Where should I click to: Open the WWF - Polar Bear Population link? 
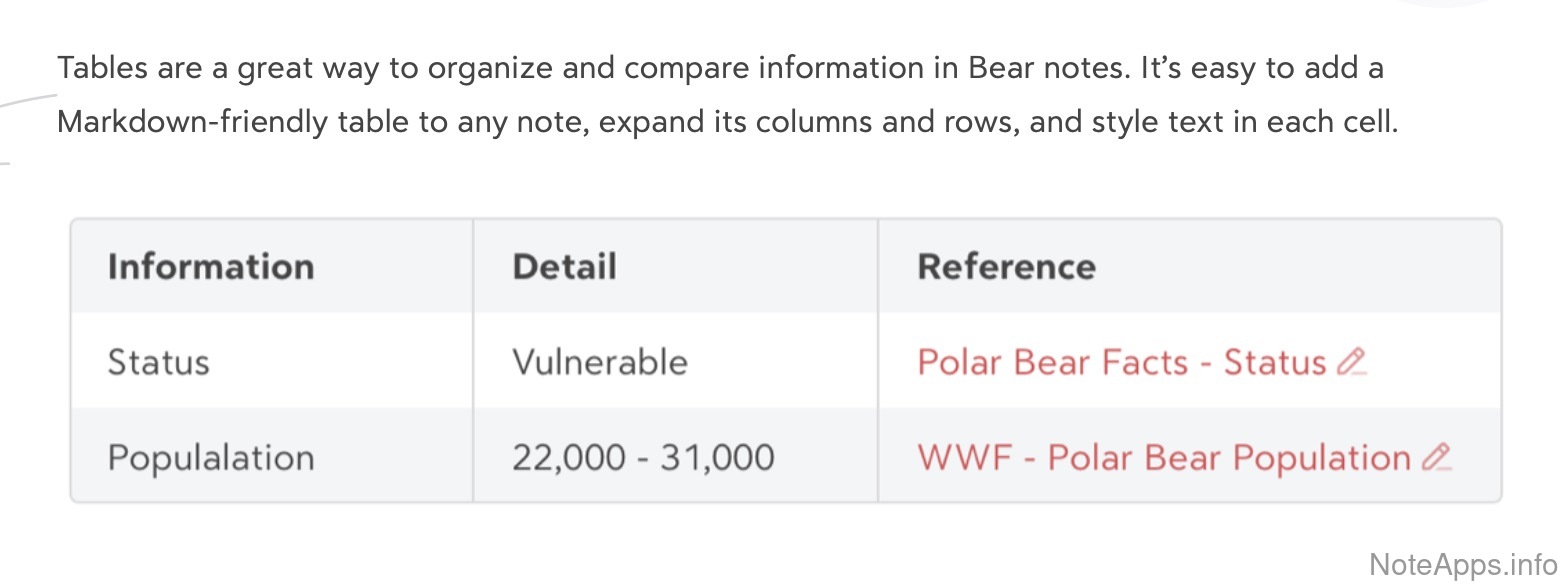[1163, 458]
